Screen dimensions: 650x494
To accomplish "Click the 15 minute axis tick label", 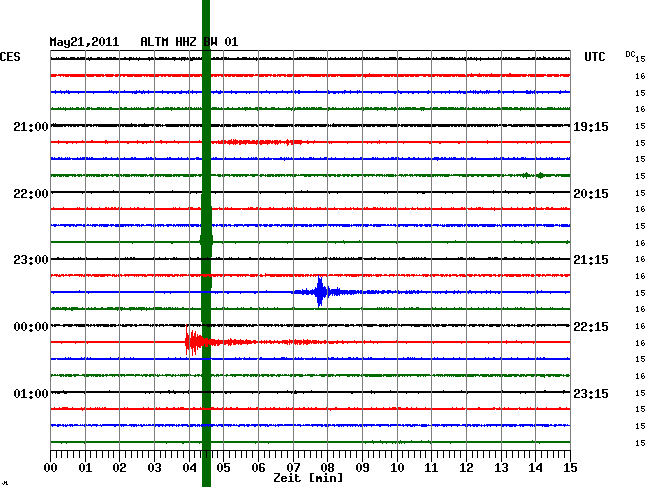I will [570, 468].
